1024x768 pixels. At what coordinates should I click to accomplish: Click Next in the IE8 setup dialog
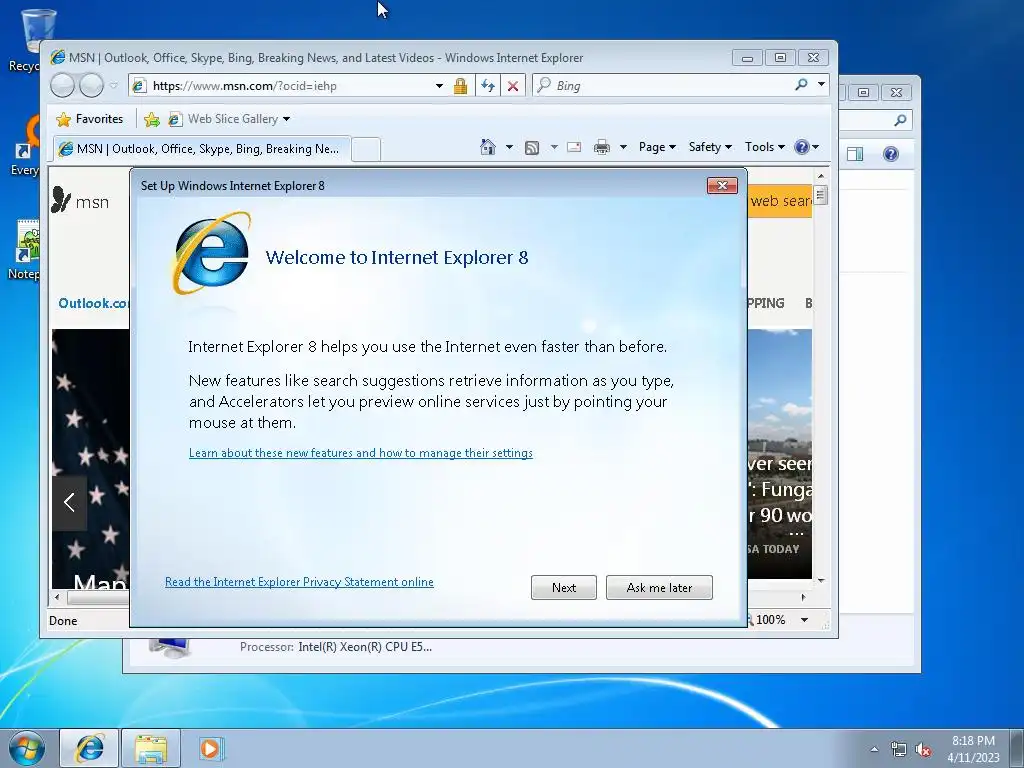(564, 588)
